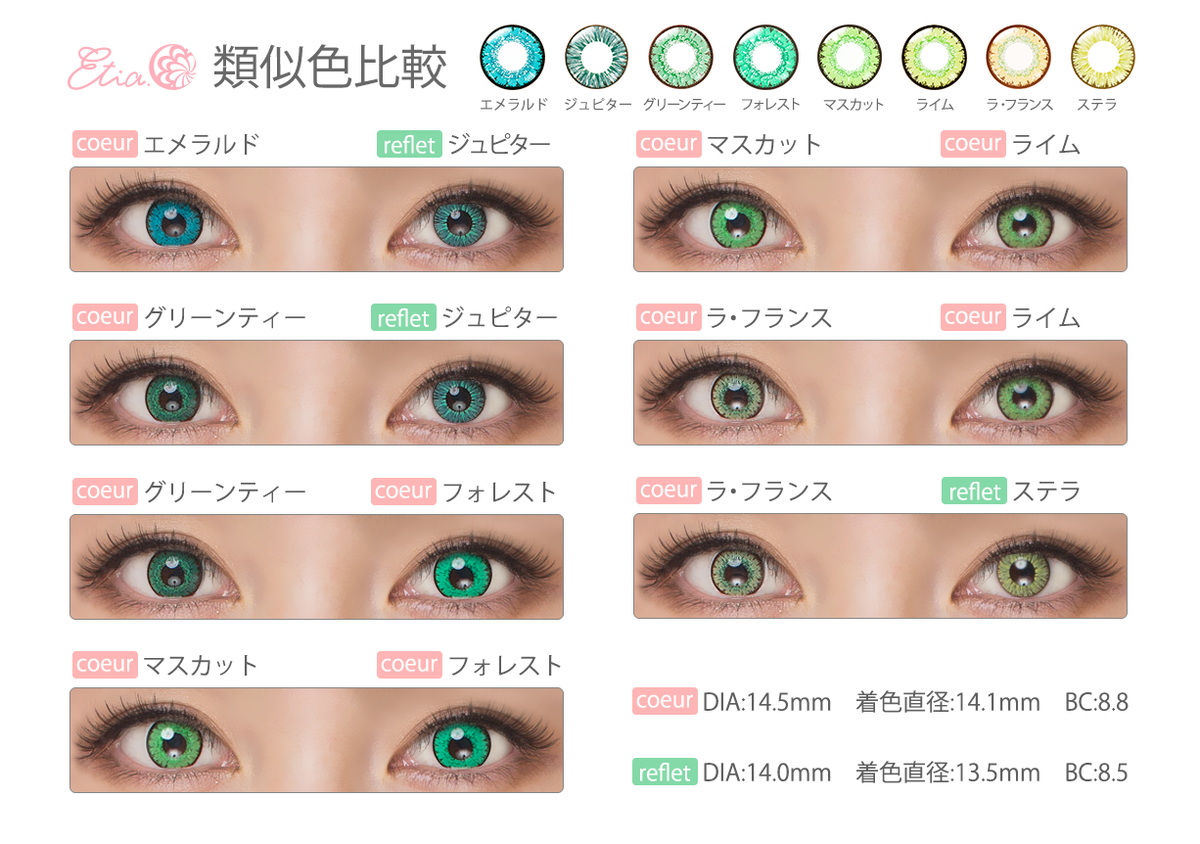Choose the グリーンティー lens icon in top row
Viewport: 1200px width, 844px height.
[x=681, y=57]
